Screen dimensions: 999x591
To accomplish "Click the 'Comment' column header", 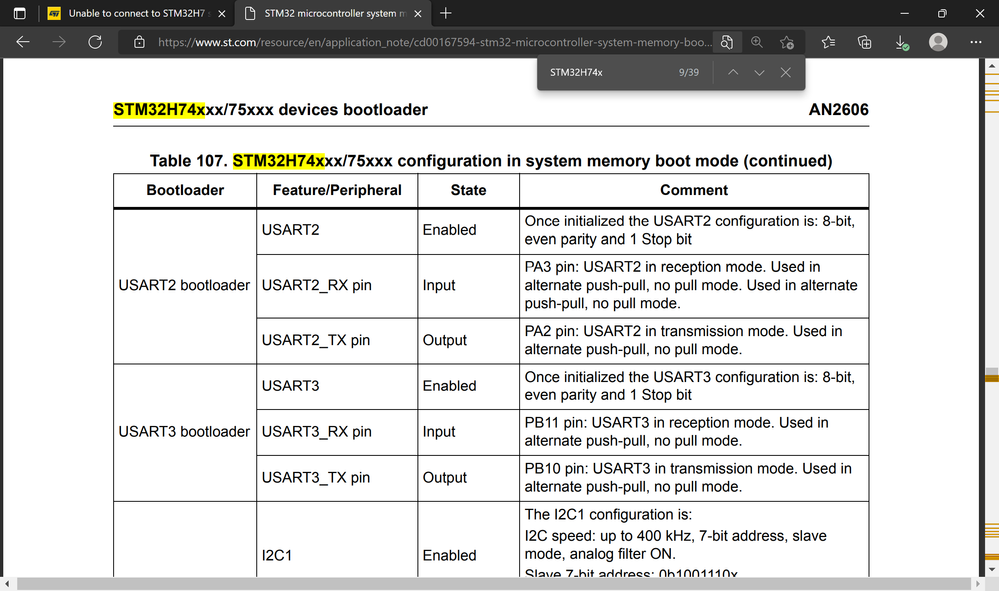I will click(694, 190).
